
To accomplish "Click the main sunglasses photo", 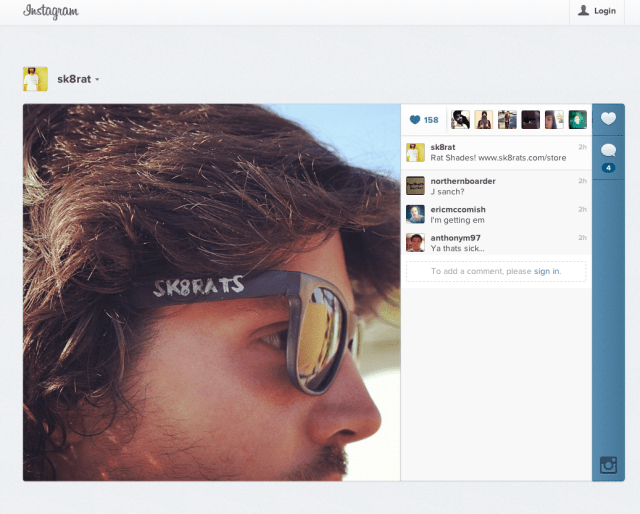I will tap(211, 292).
